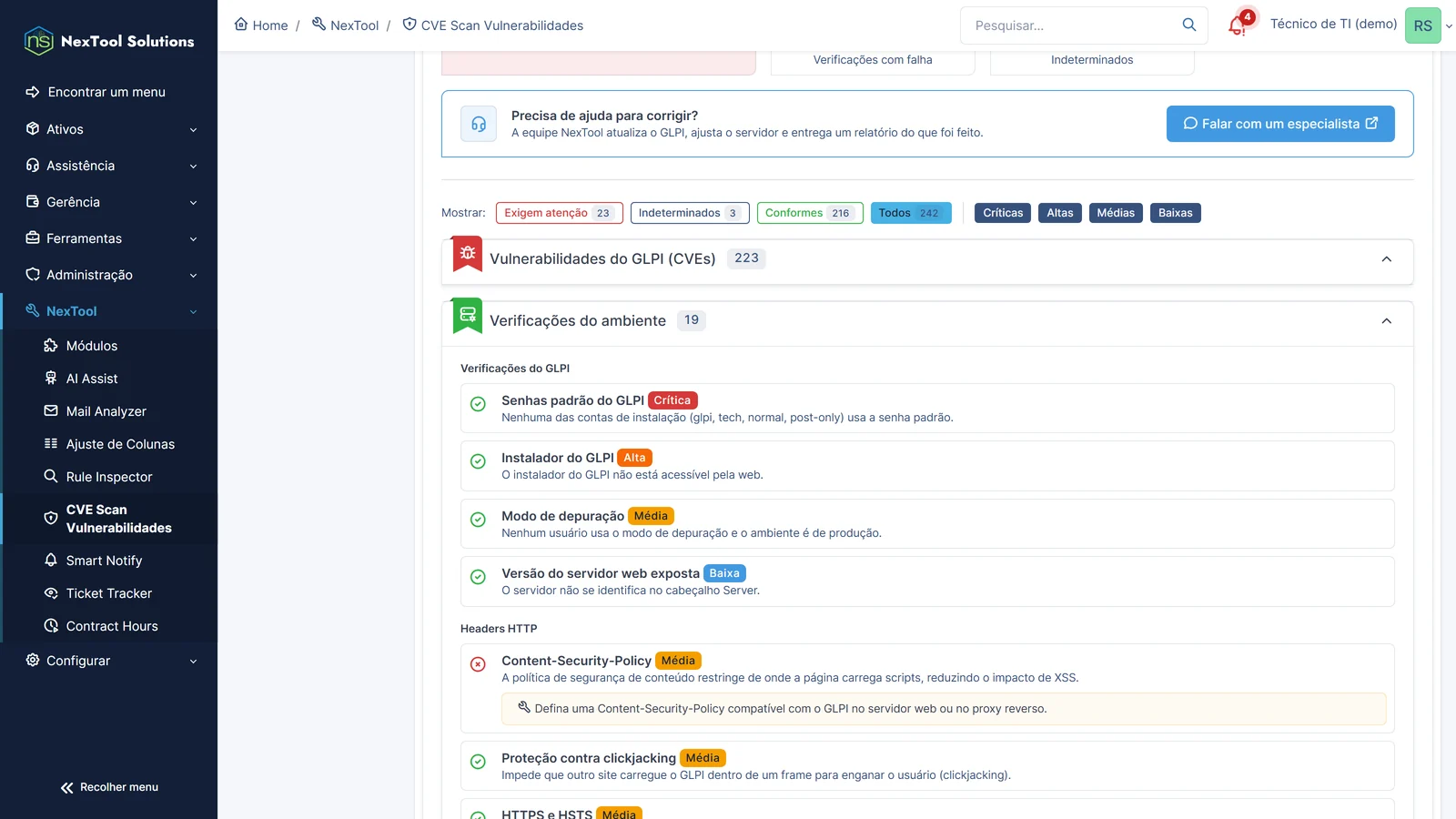
Task: Click the NexTool Solutions logo
Action: pyautogui.click(x=109, y=41)
